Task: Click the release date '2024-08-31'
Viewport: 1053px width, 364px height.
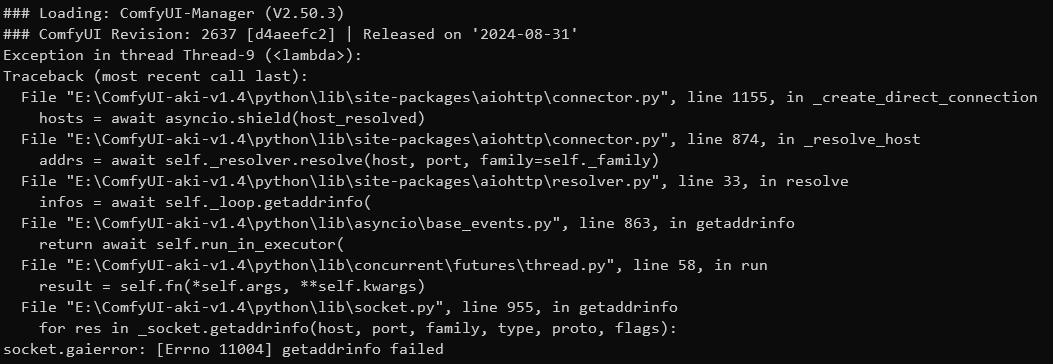Action: (x=524, y=34)
